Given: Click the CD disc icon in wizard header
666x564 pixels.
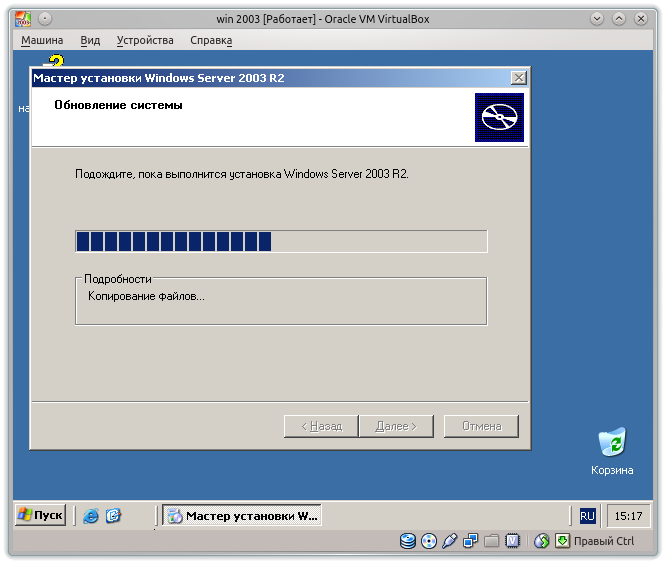Looking at the screenshot, I should [499, 117].
